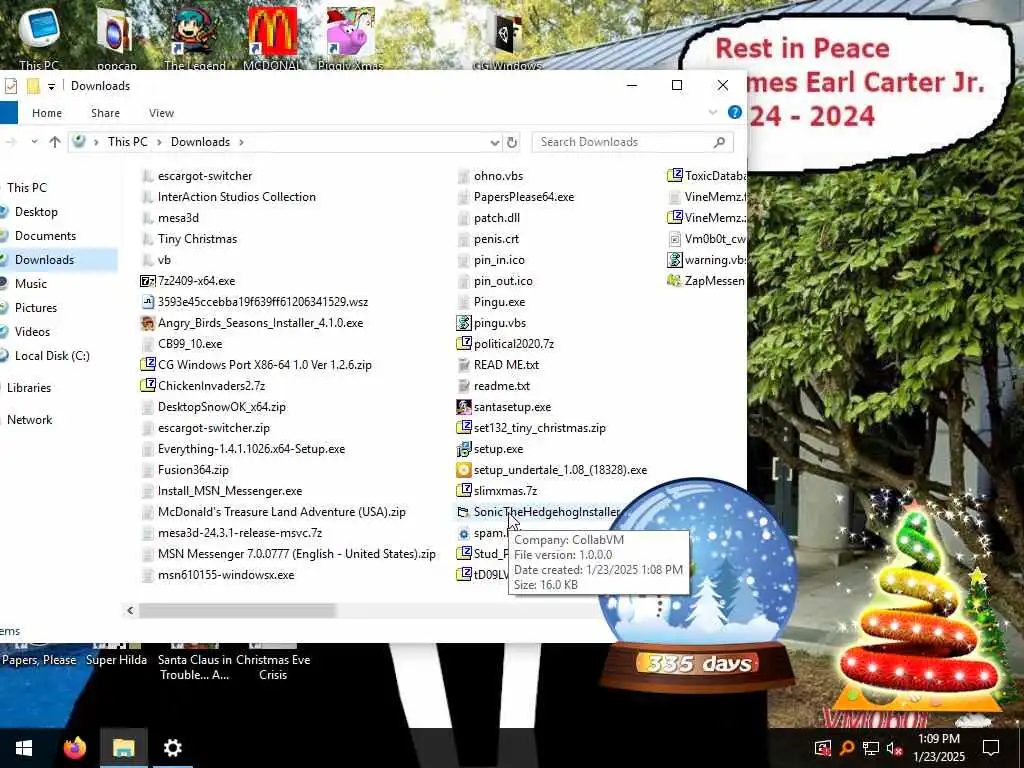
Task: Click the taskbar clock and date
Action: 938,748
